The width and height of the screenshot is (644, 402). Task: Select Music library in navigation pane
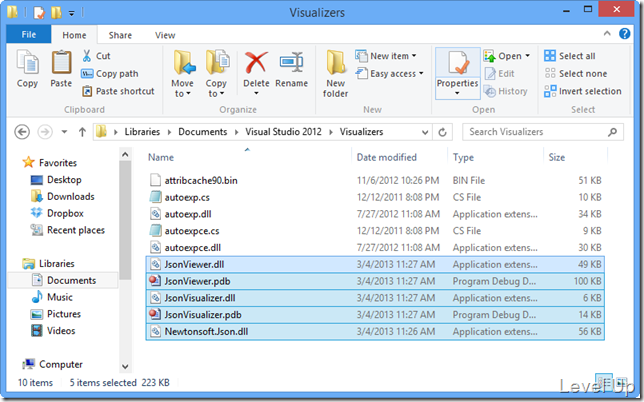click(x=52, y=297)
